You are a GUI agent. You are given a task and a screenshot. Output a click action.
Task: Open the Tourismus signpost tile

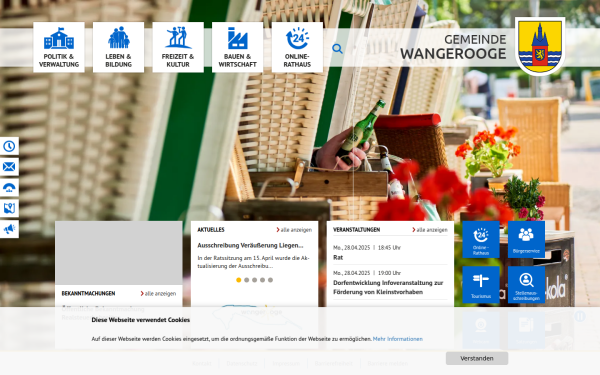(481, 285)
